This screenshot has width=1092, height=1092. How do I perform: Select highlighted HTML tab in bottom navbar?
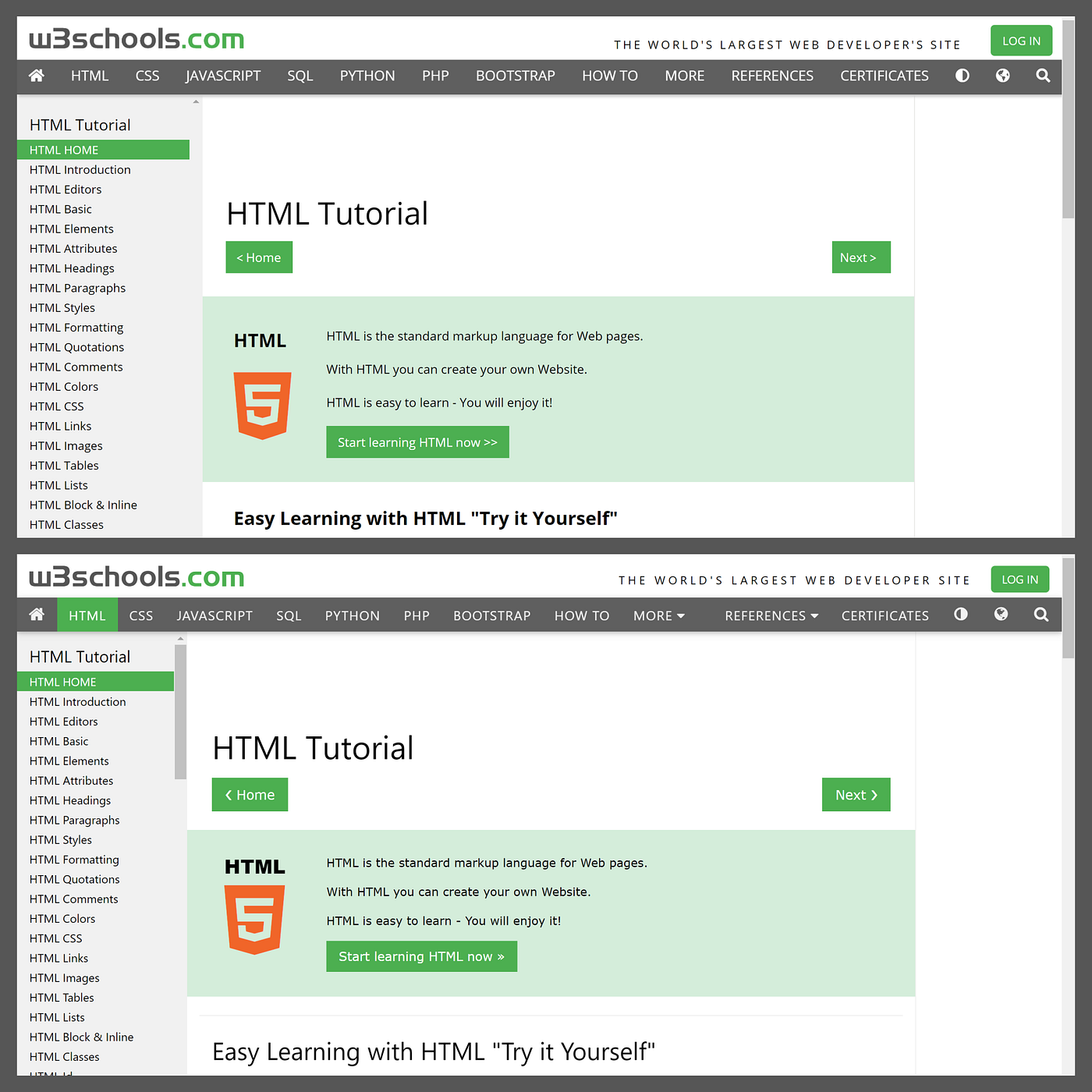(x=87, y=615)
